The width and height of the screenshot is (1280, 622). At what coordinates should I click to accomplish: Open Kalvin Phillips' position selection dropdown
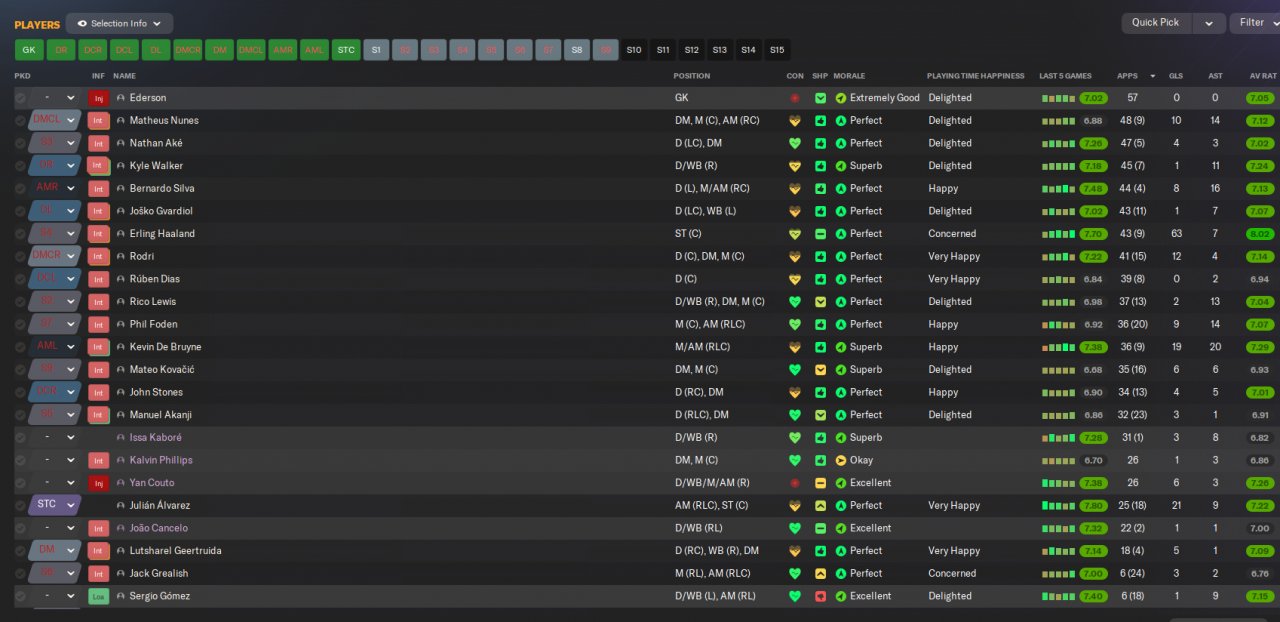click(x=70, y=461)
